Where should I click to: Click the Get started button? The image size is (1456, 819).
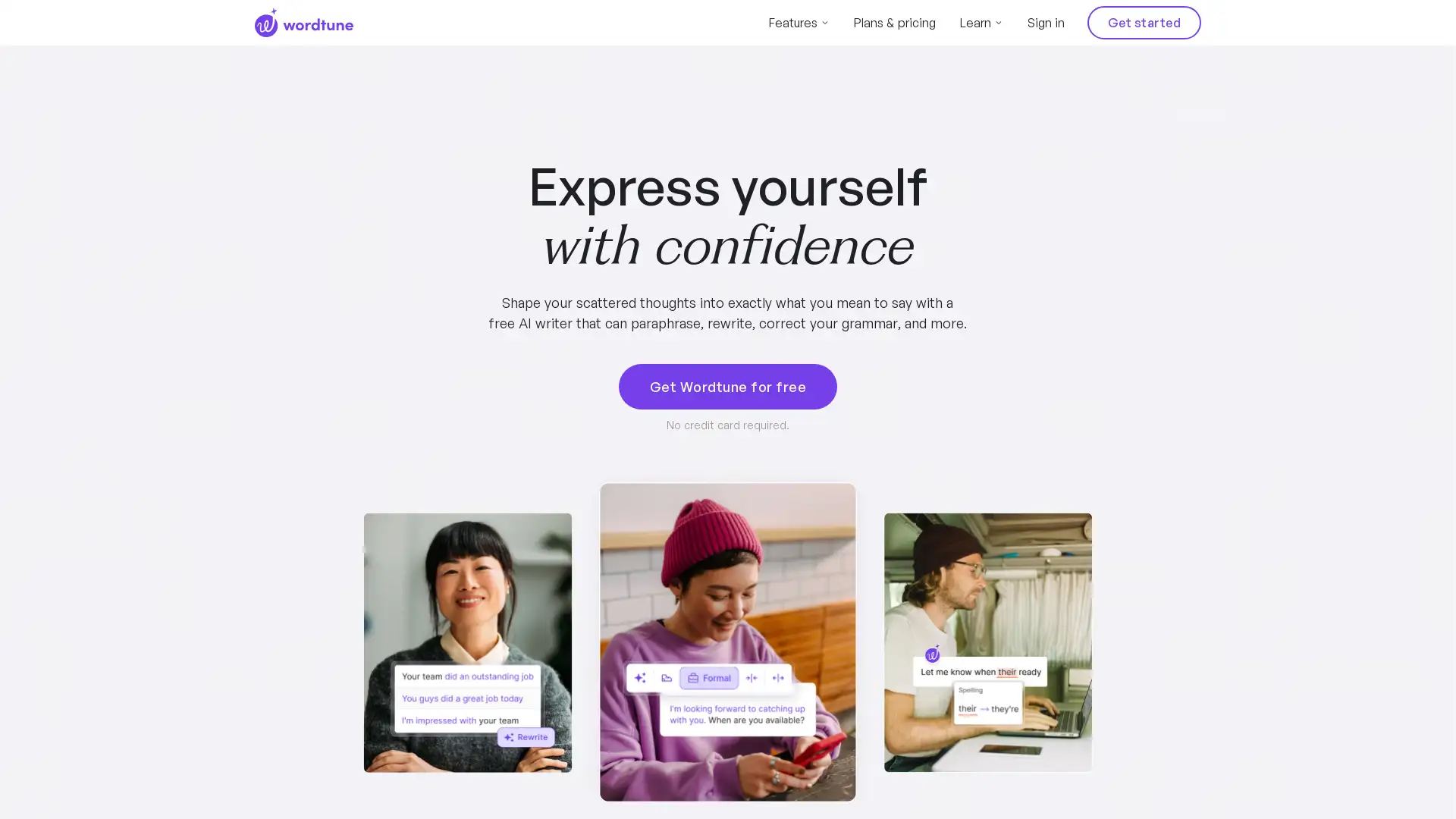point(1144,22)
